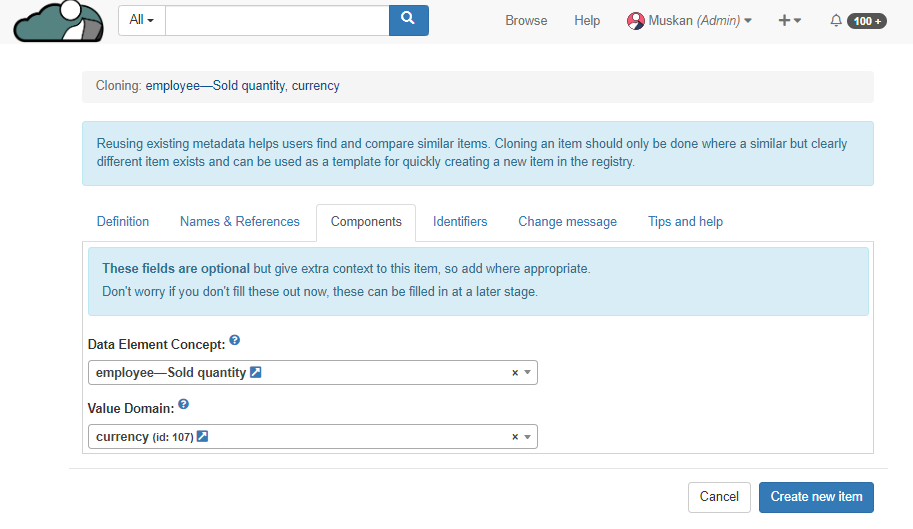
Task: Open the notifications bell icon
Action: (x=836, y=20)
